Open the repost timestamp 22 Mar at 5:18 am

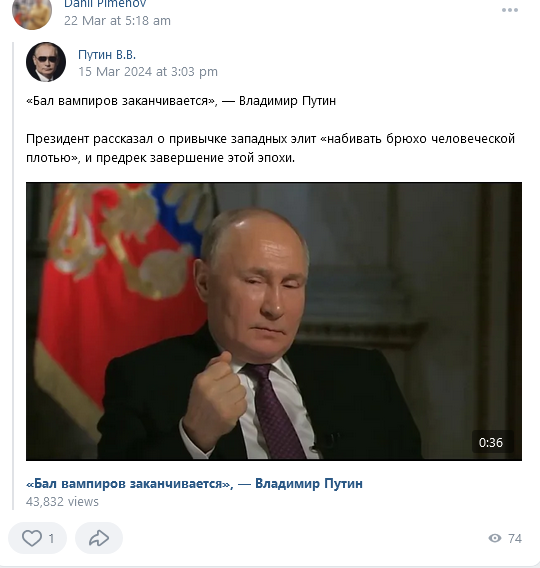click(117, 21)
